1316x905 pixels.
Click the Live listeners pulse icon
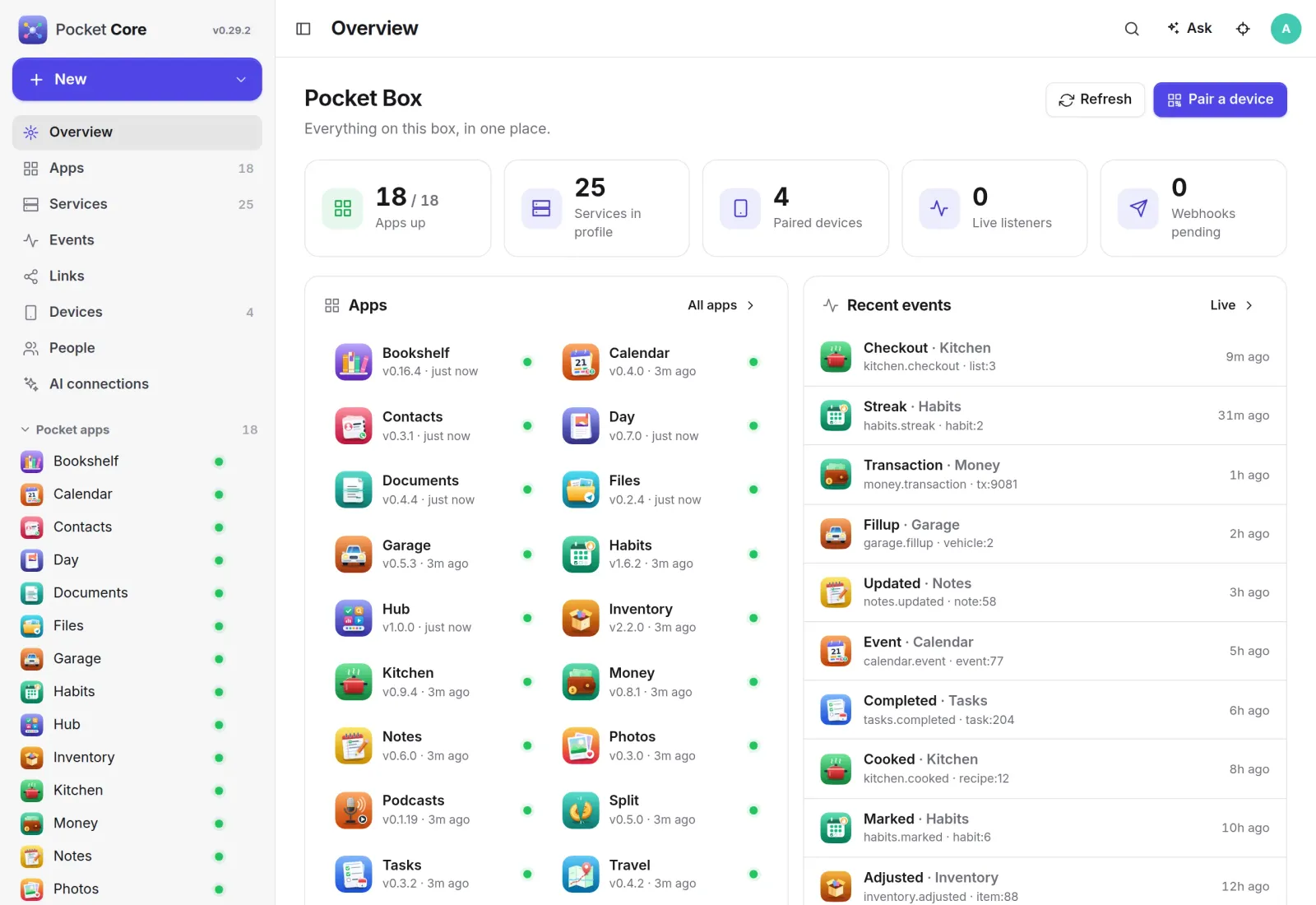(939, 208)
